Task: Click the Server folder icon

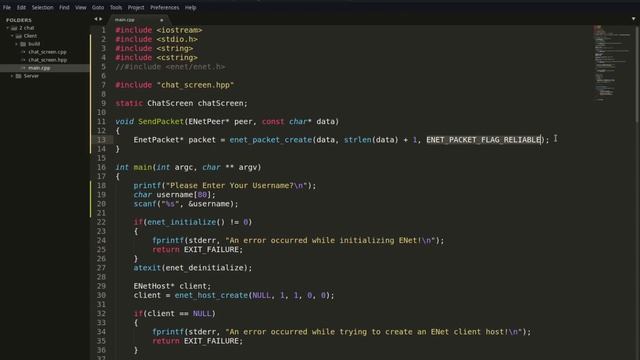Action: pyautogui.click(x=19, y=76)
